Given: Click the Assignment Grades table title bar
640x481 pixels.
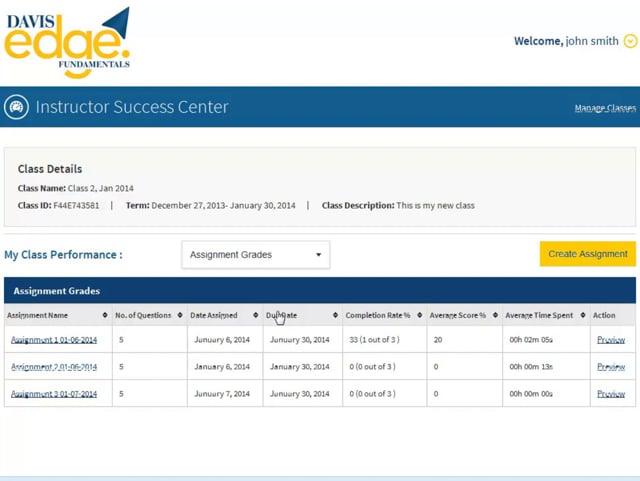Looking at the screenshot, I should [320, 291].
